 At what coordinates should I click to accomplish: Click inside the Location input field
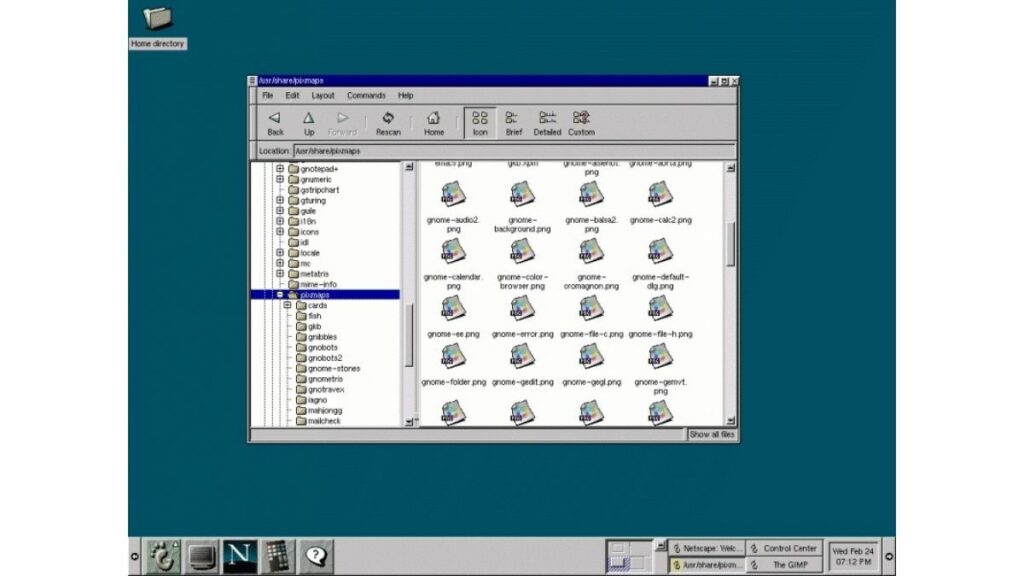(x=400, y=151)
